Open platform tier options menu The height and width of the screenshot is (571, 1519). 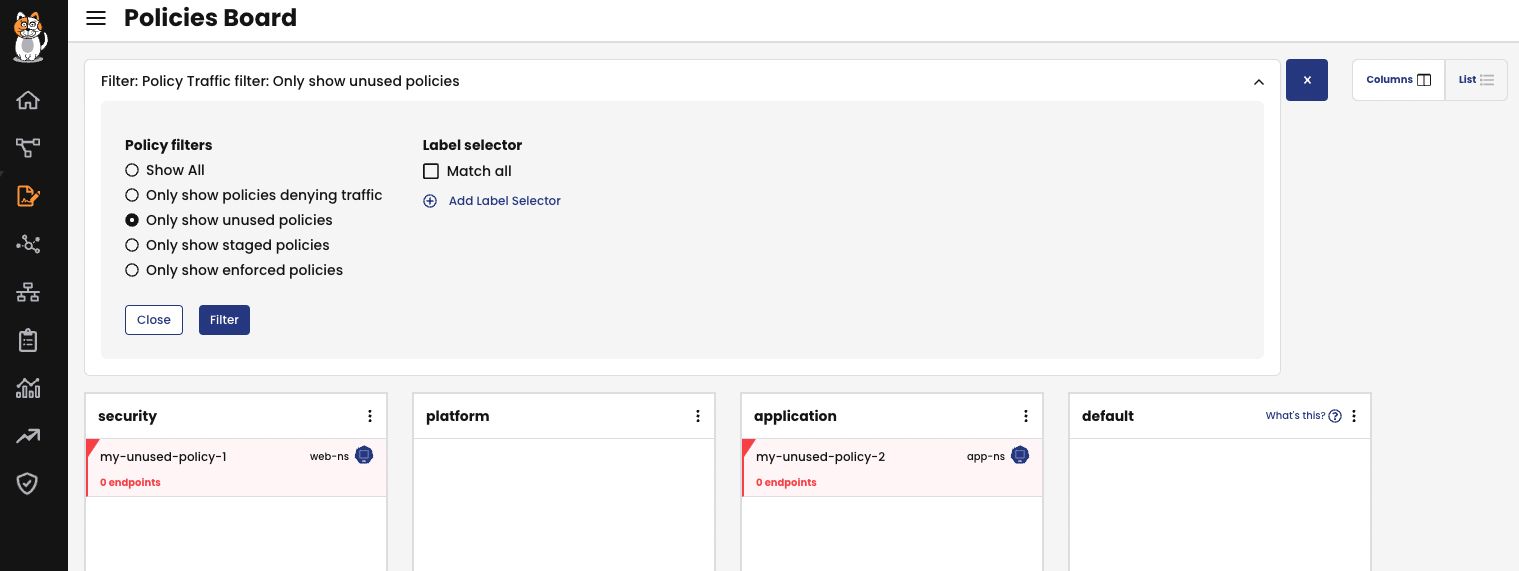698,416
